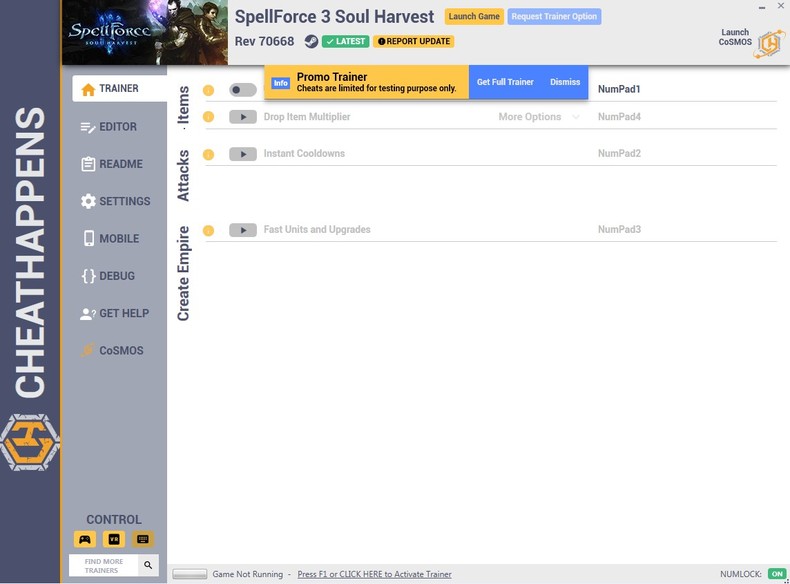
Task: Minimize the trainer window
Action: tap(762, 7)
